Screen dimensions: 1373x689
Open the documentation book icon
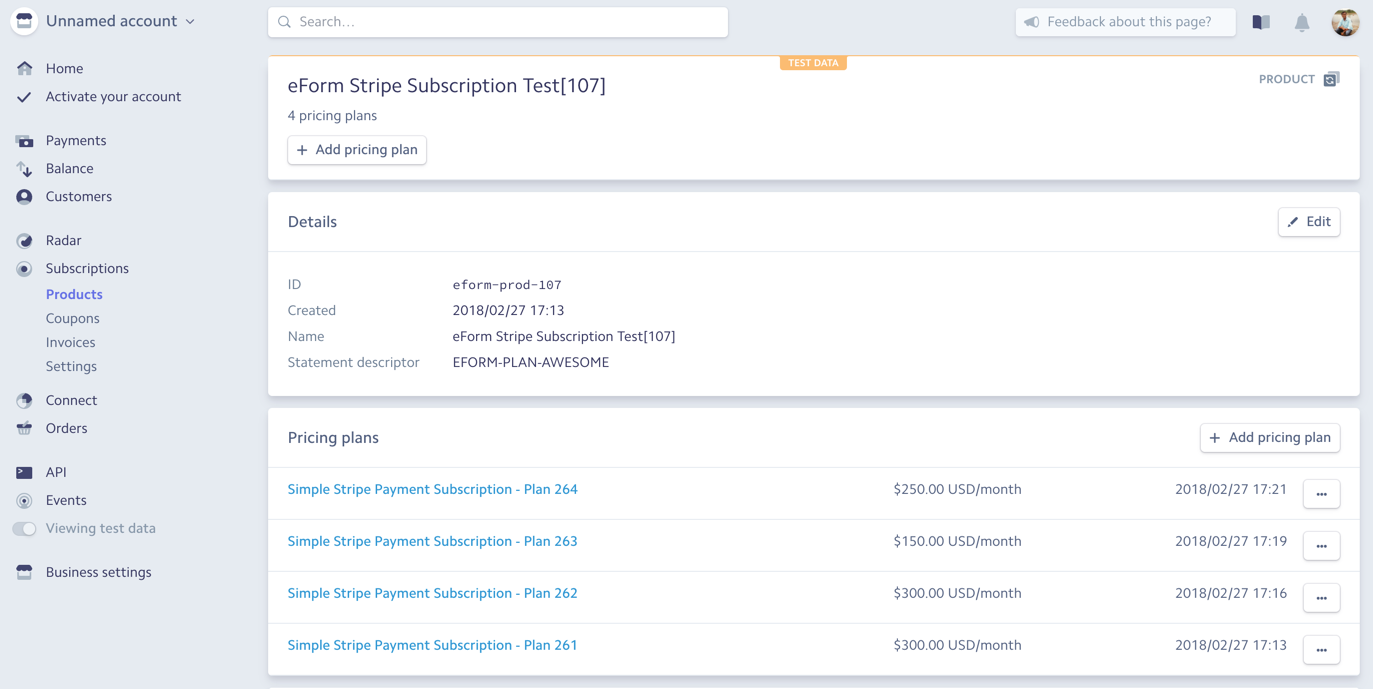pyautogui.click(x=1261, y=22)
